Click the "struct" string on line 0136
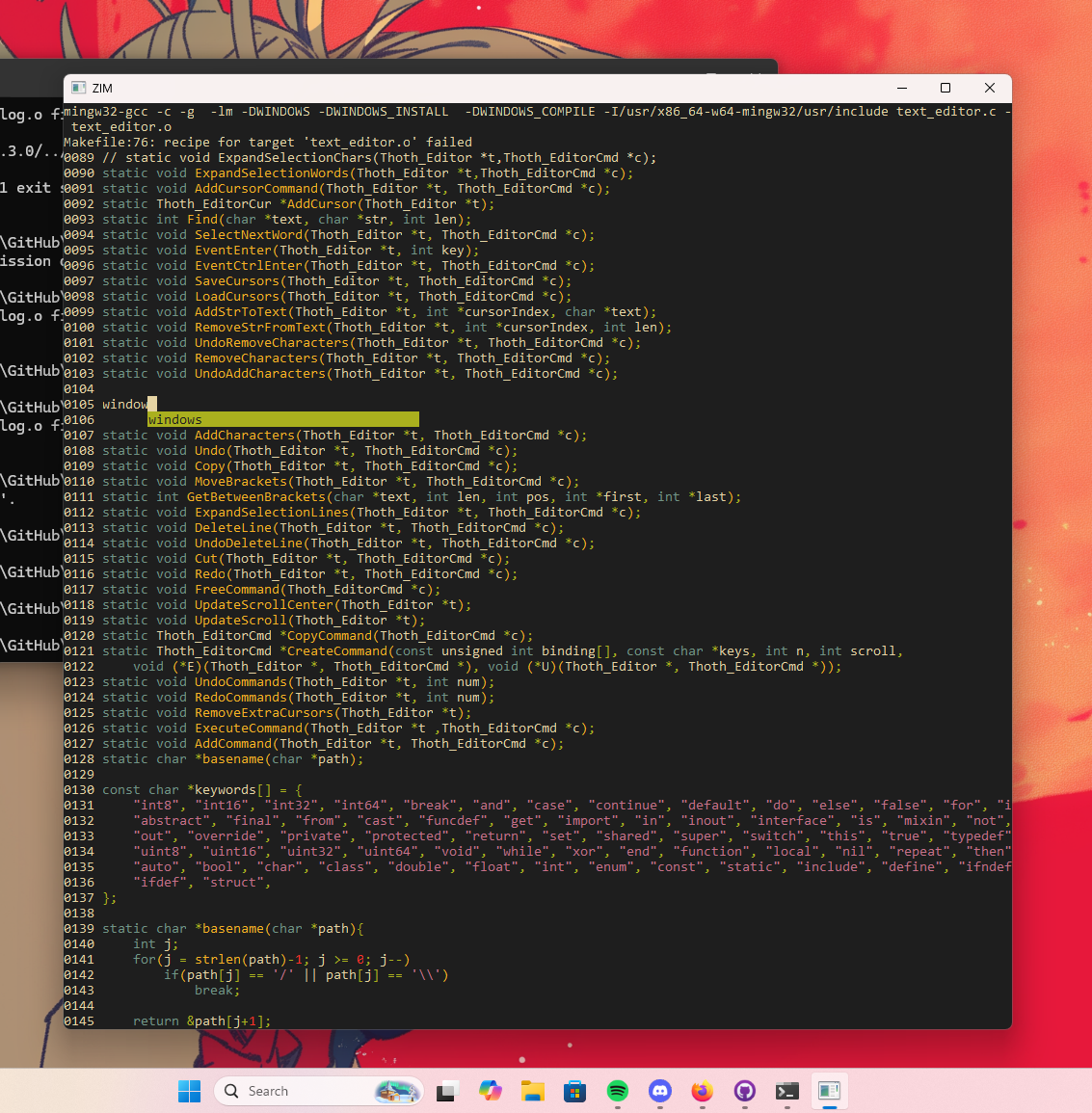Viewport: 1092px width, 1113px height. [233, 883]
